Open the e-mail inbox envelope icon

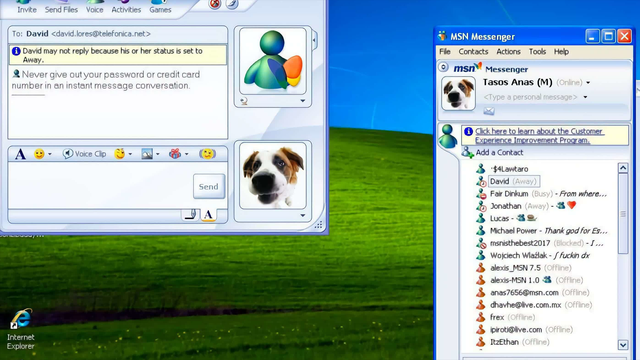click(489, 111)
